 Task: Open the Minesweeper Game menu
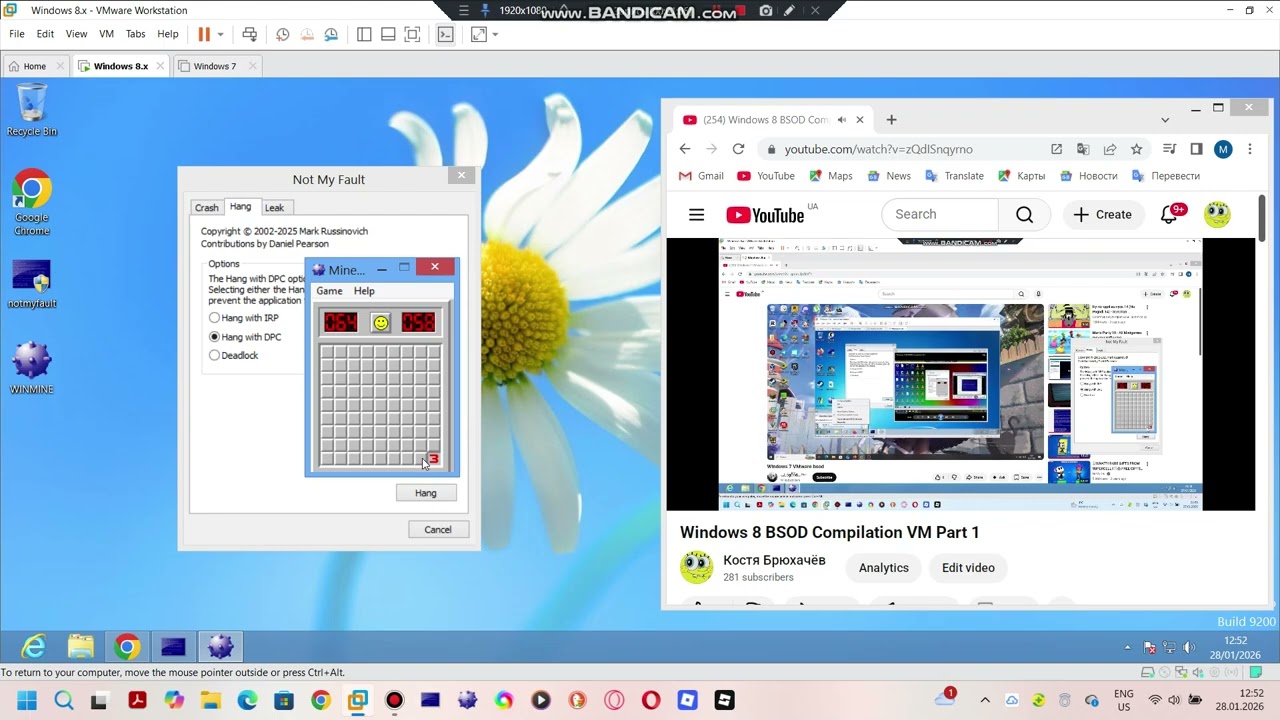(329, 291)
